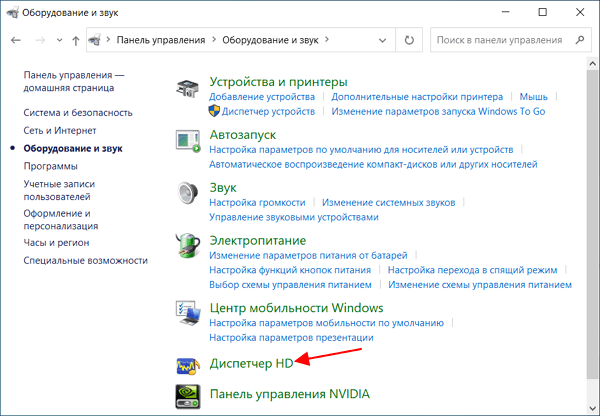
Task: Open Оформление и персонализация category
Action: (61, 220)
